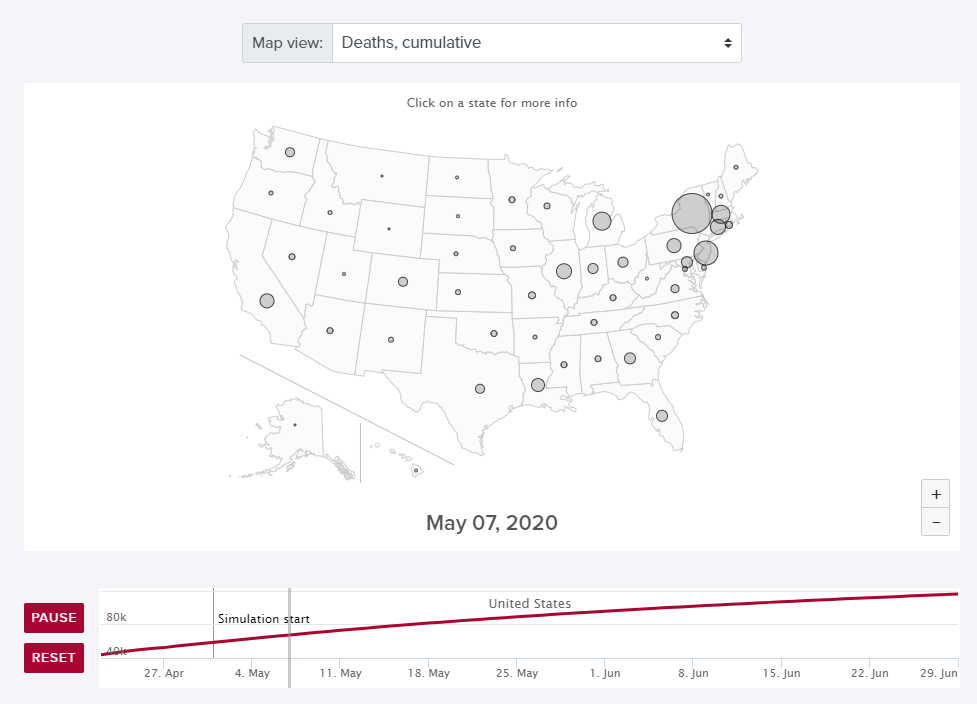Viewport: 977px width, 704px height.
Task: Reset the simulation timeline
Action: click(54, 657)
